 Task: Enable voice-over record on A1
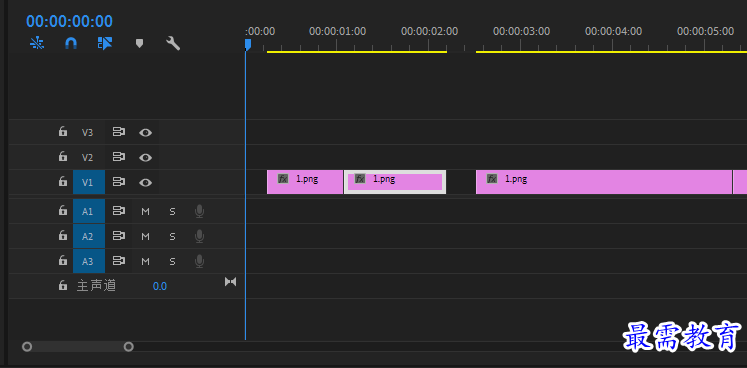click(x=200, y=211)
